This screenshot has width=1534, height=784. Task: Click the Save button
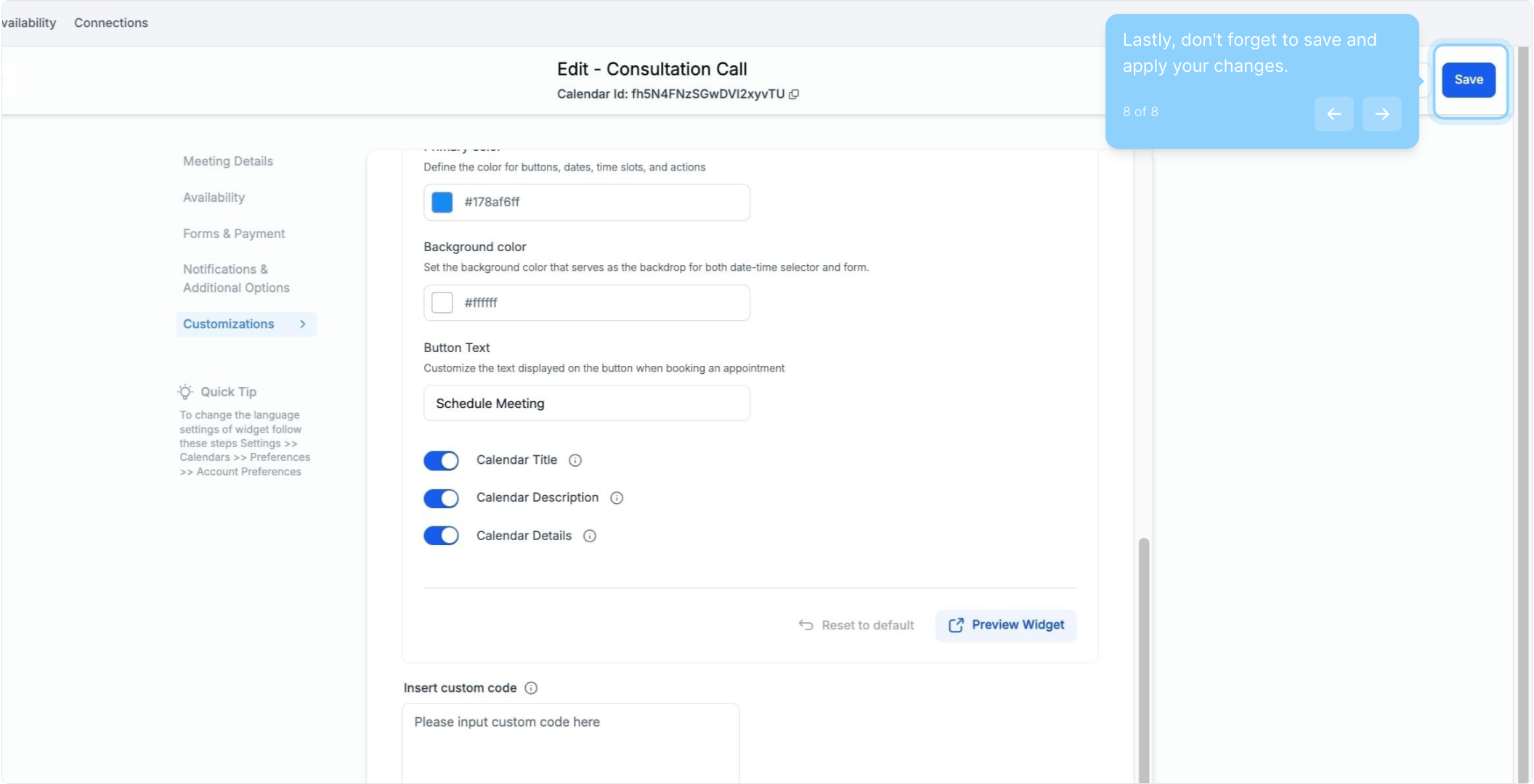pyautogui.click(x=1468, y=80)
